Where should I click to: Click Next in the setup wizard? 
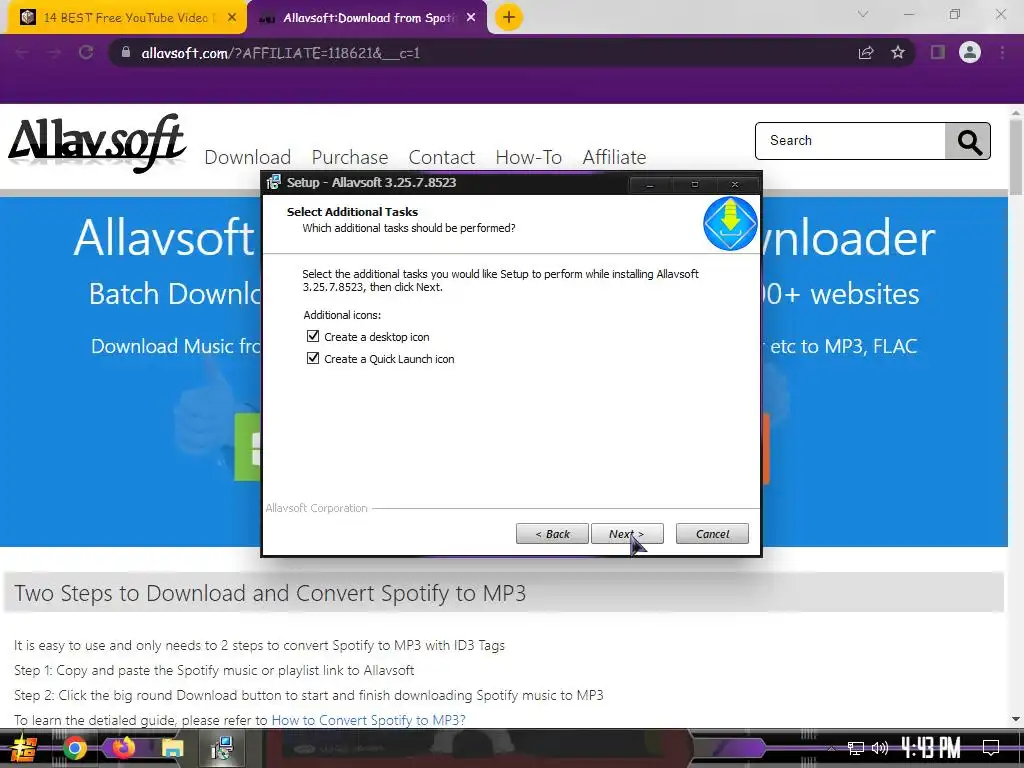click(627, 534)
